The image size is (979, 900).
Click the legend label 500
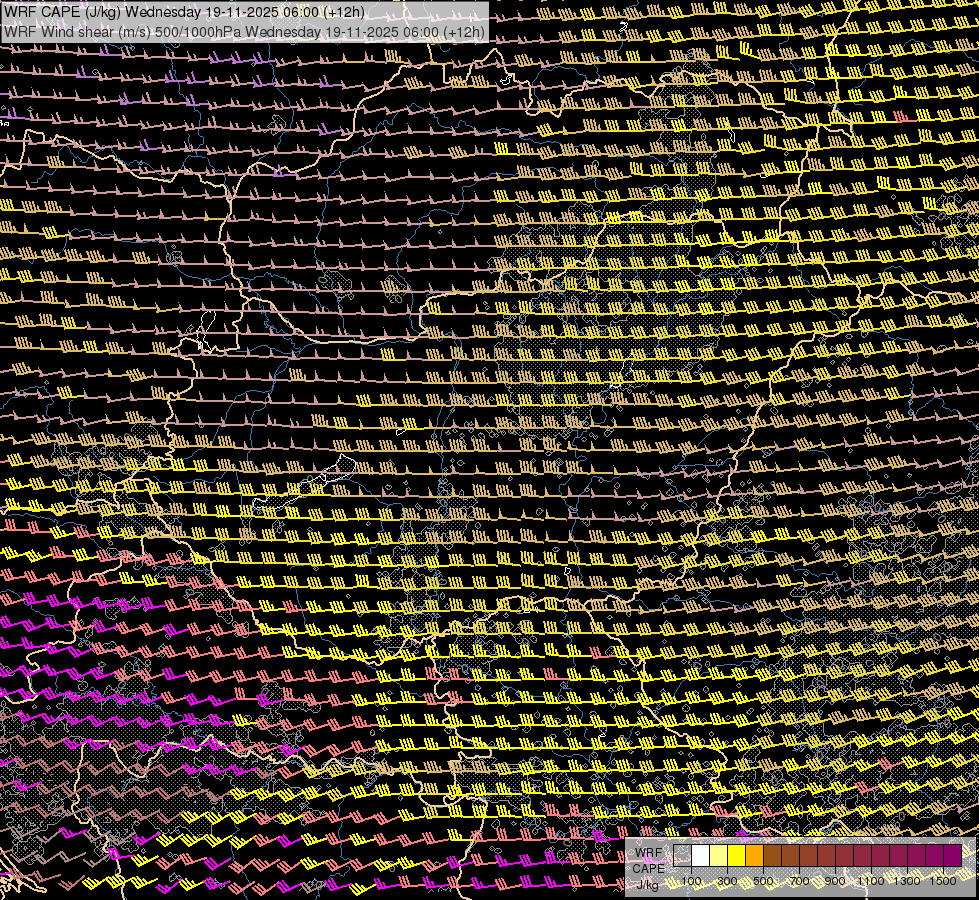(x=763, y=881)
